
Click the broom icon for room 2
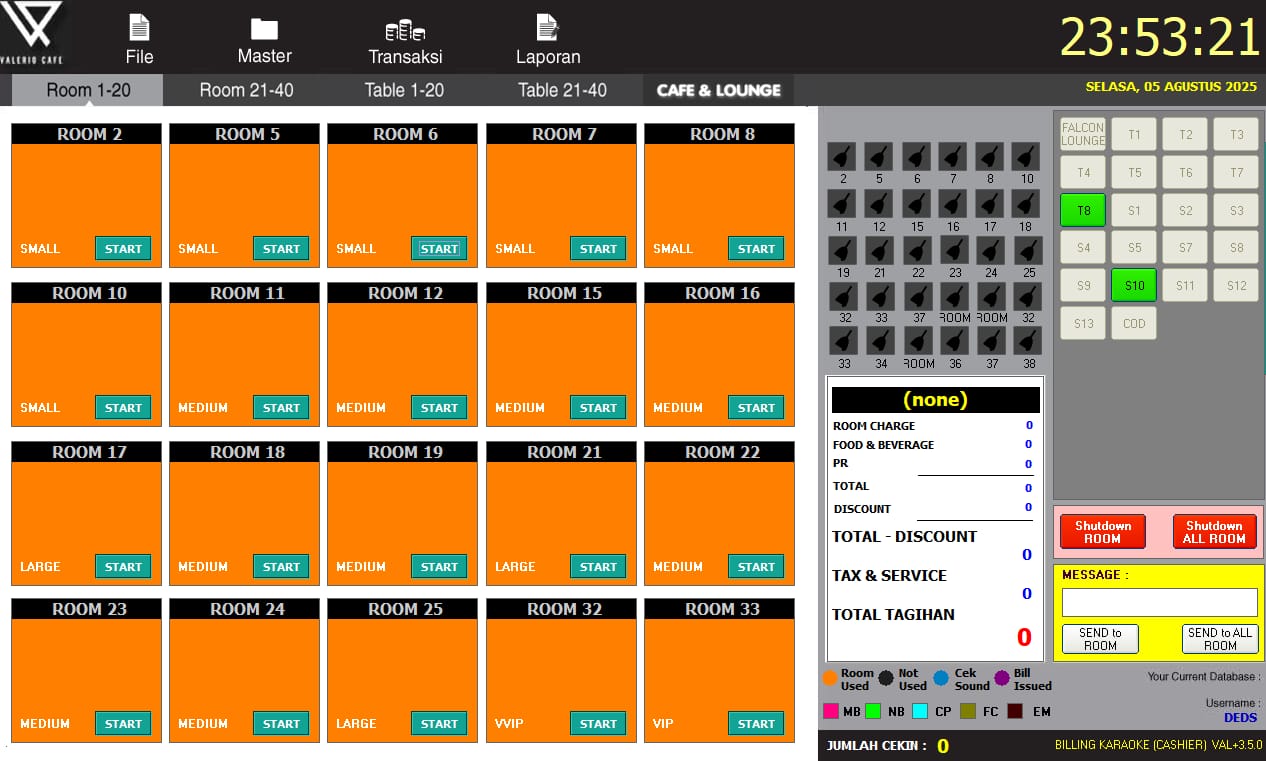coord(843,157)
